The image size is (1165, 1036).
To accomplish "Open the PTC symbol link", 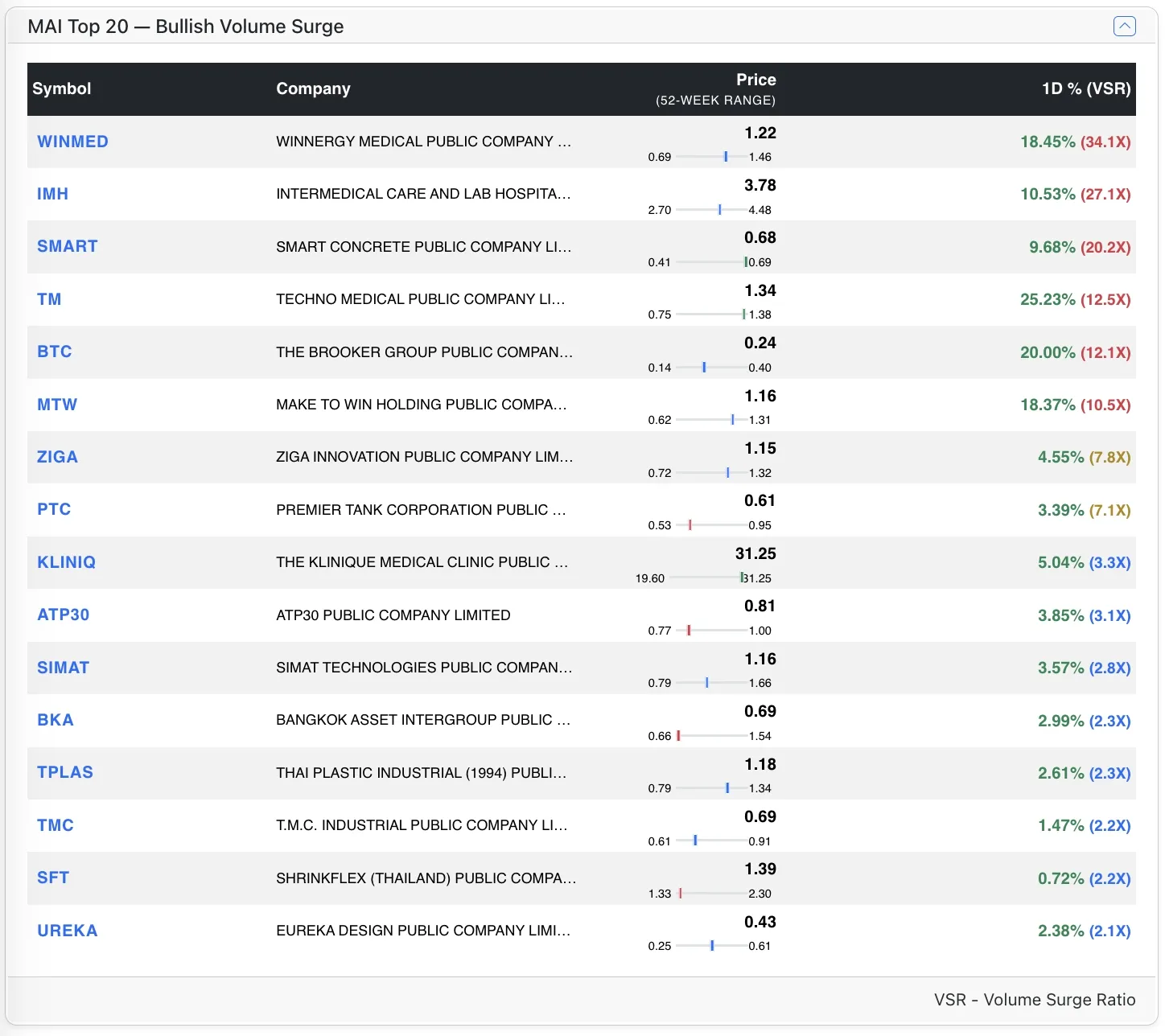I will click(54, 509).
